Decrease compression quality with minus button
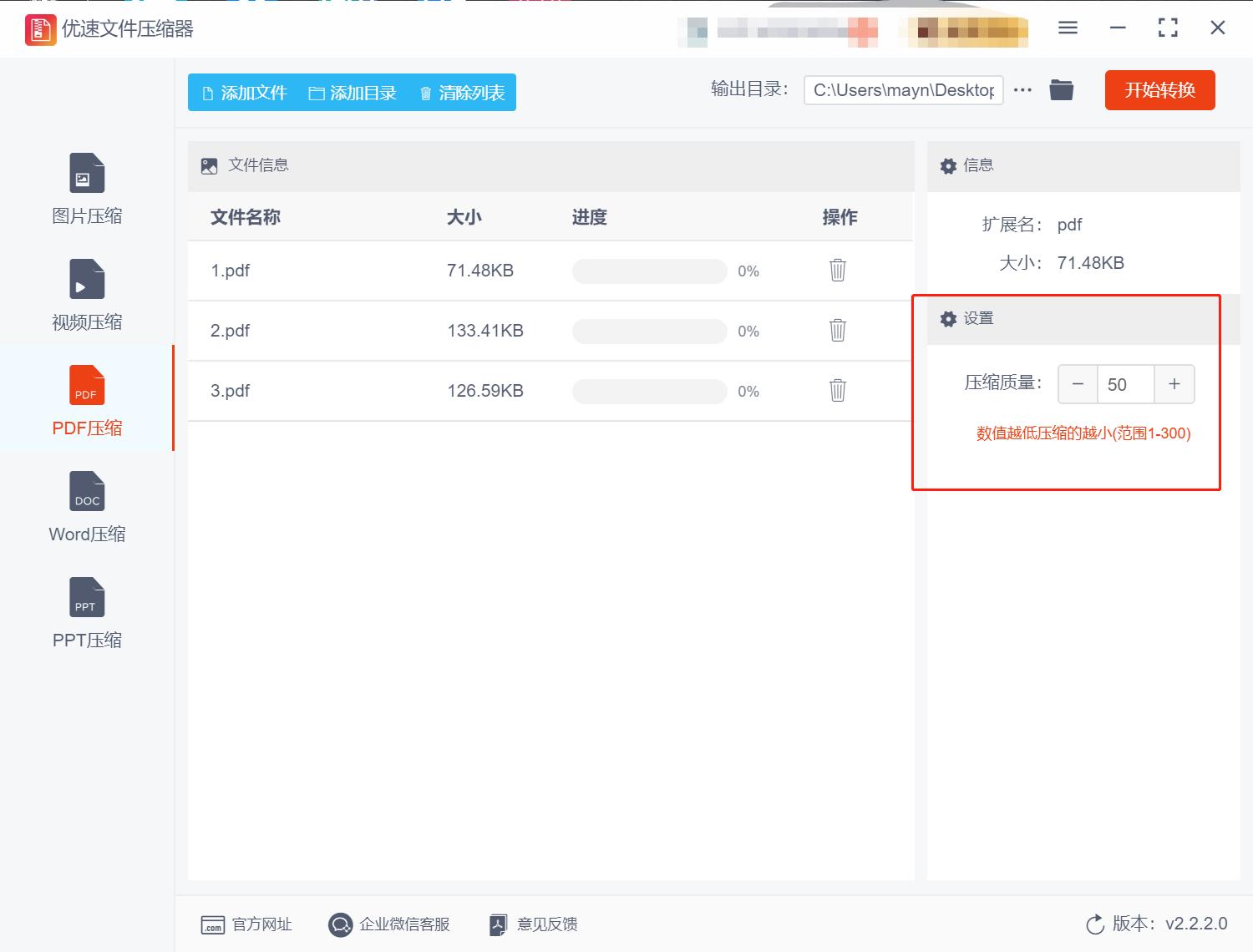1253x952 pixels. [1078, 384]
